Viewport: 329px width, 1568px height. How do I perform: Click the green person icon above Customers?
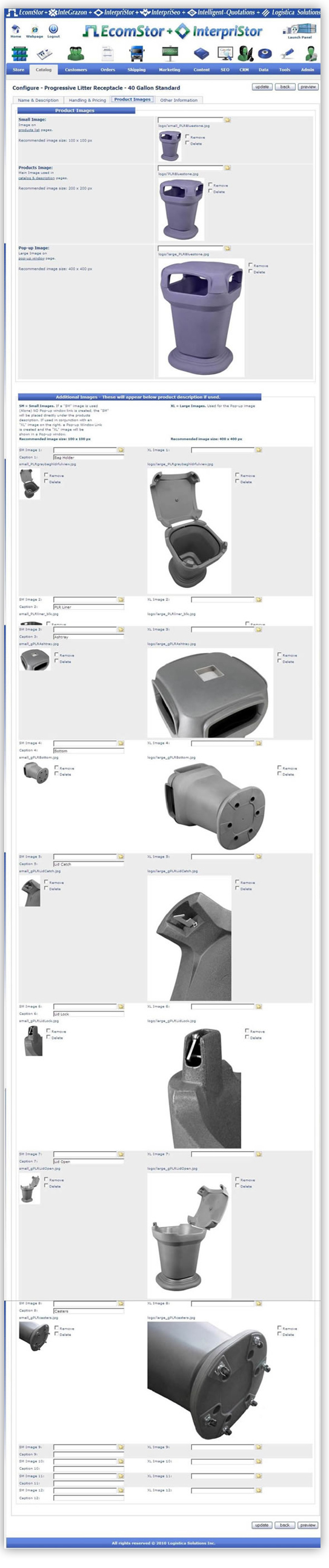pyautogui.click(x=76, y=54)
